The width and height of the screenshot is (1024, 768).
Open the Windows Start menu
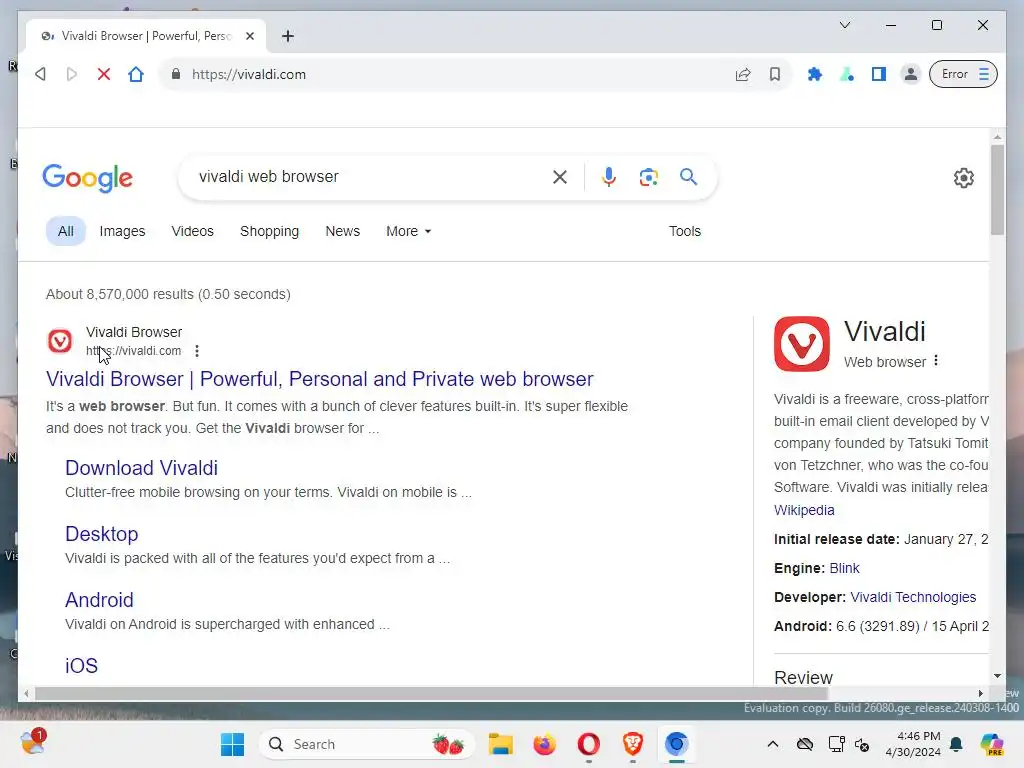click(x=232, y=744)
